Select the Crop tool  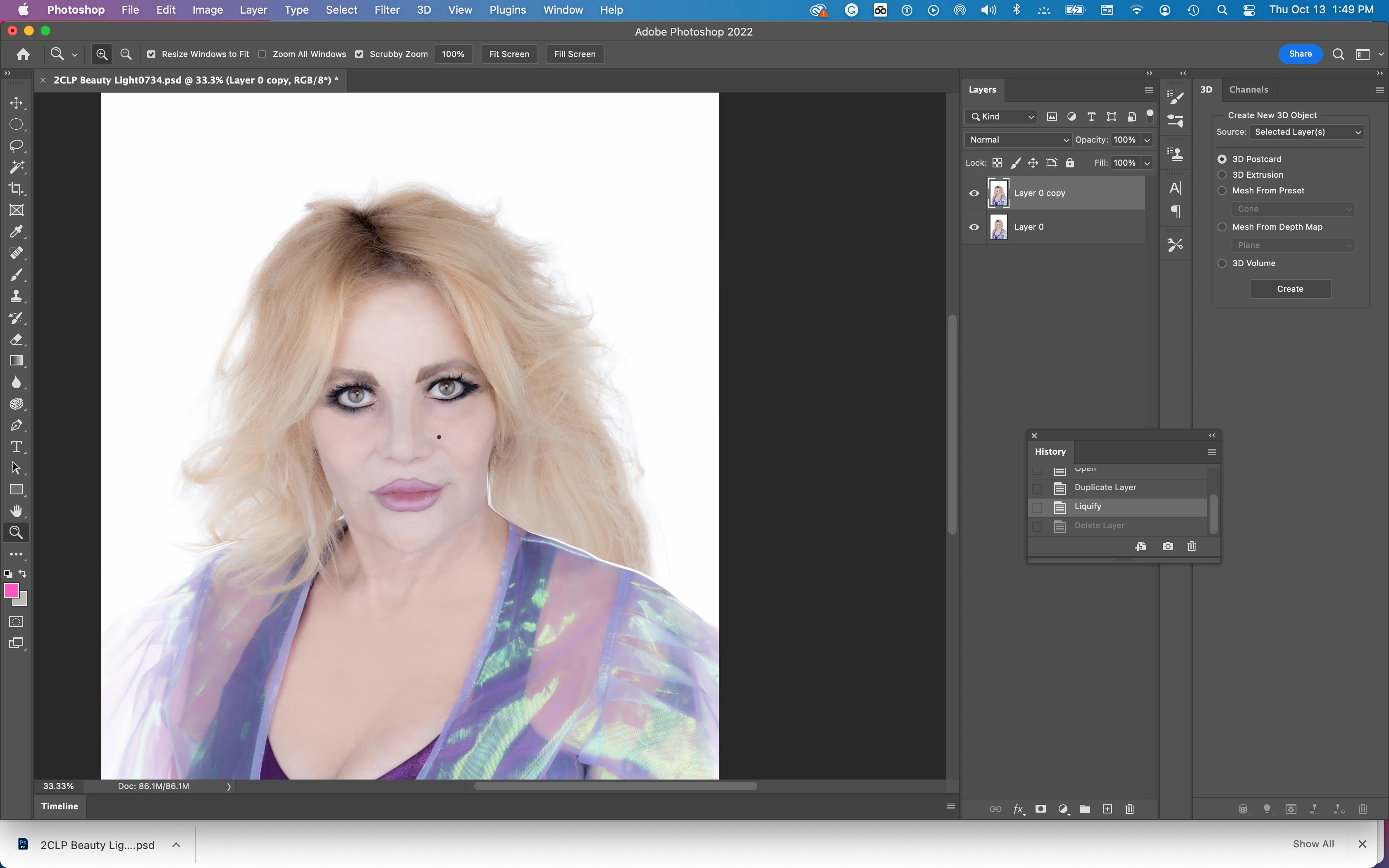pyautogui.click(x=16, y=189)
